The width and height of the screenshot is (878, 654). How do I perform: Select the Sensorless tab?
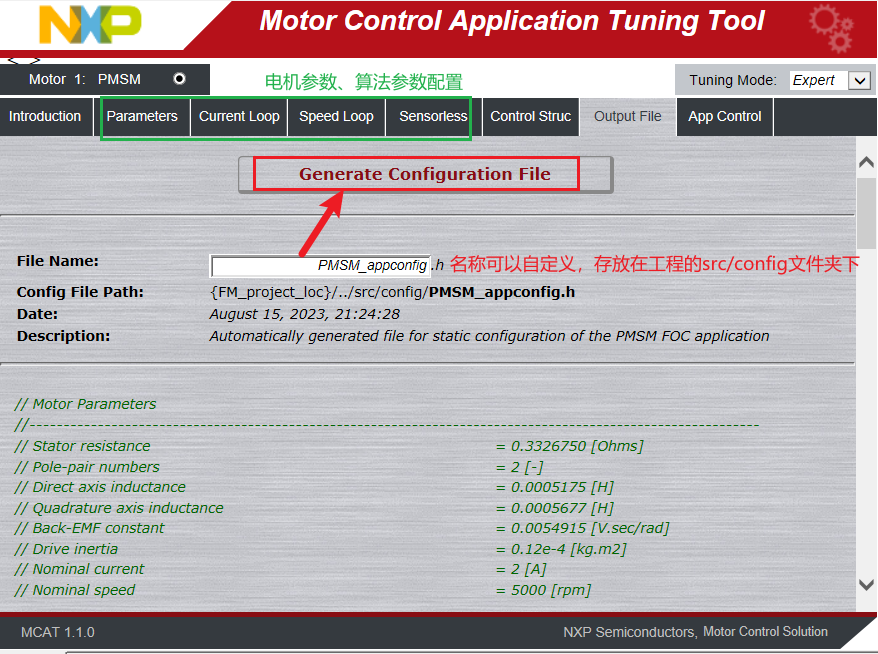click(x=433, y=116)
